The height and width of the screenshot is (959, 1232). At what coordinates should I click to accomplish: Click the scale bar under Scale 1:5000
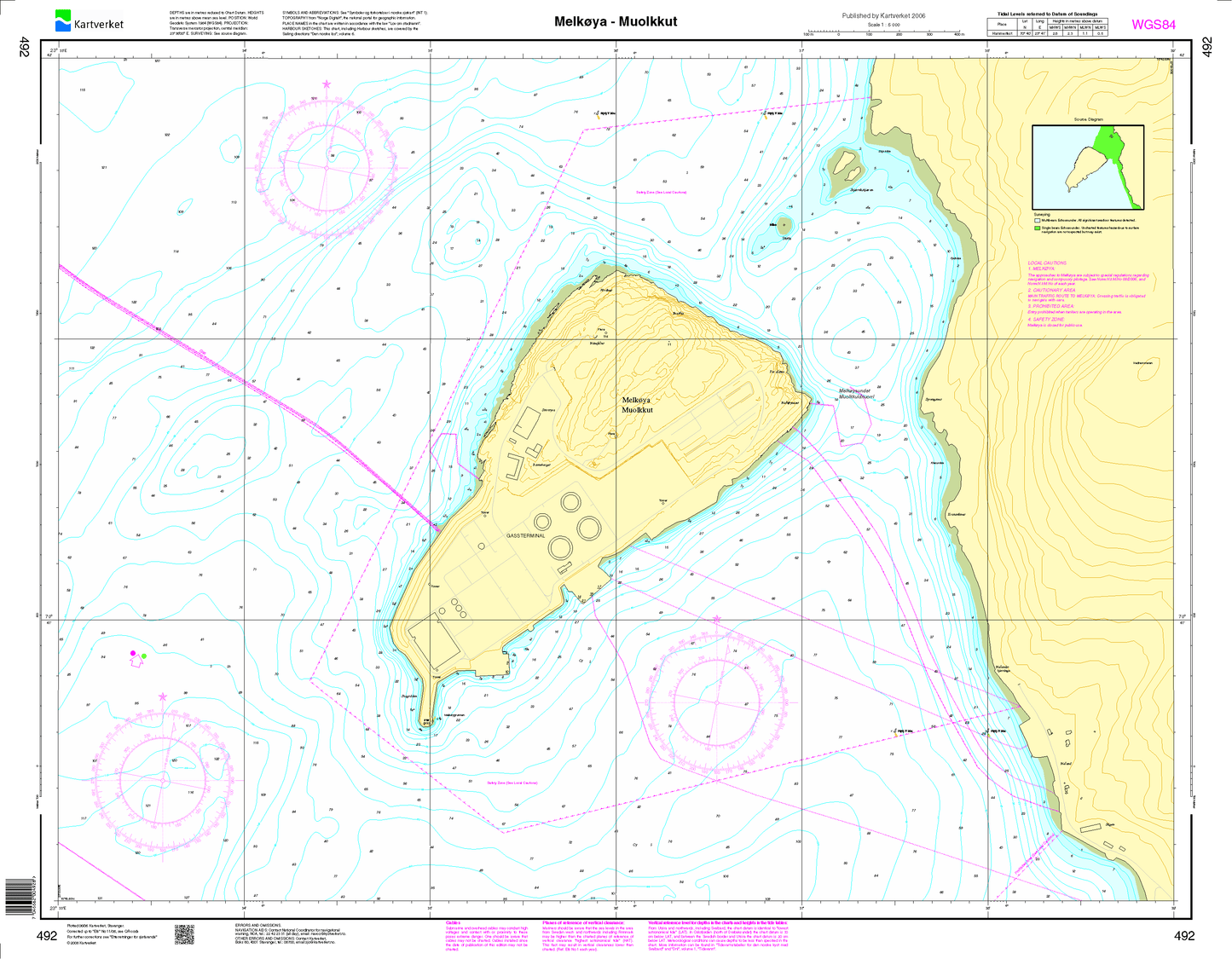point(882,33)
